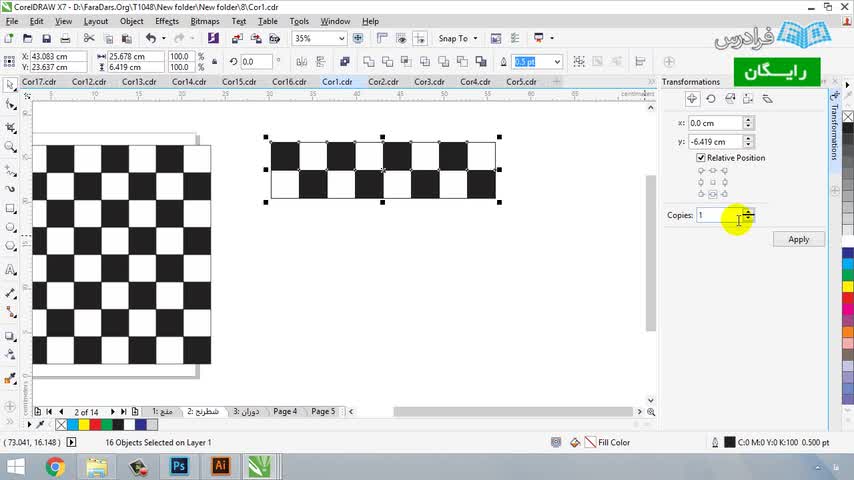The width and height of the screenshot is (854, 480).
Task: Toggle the lock ratio padlock
Action: pos(215,62)
